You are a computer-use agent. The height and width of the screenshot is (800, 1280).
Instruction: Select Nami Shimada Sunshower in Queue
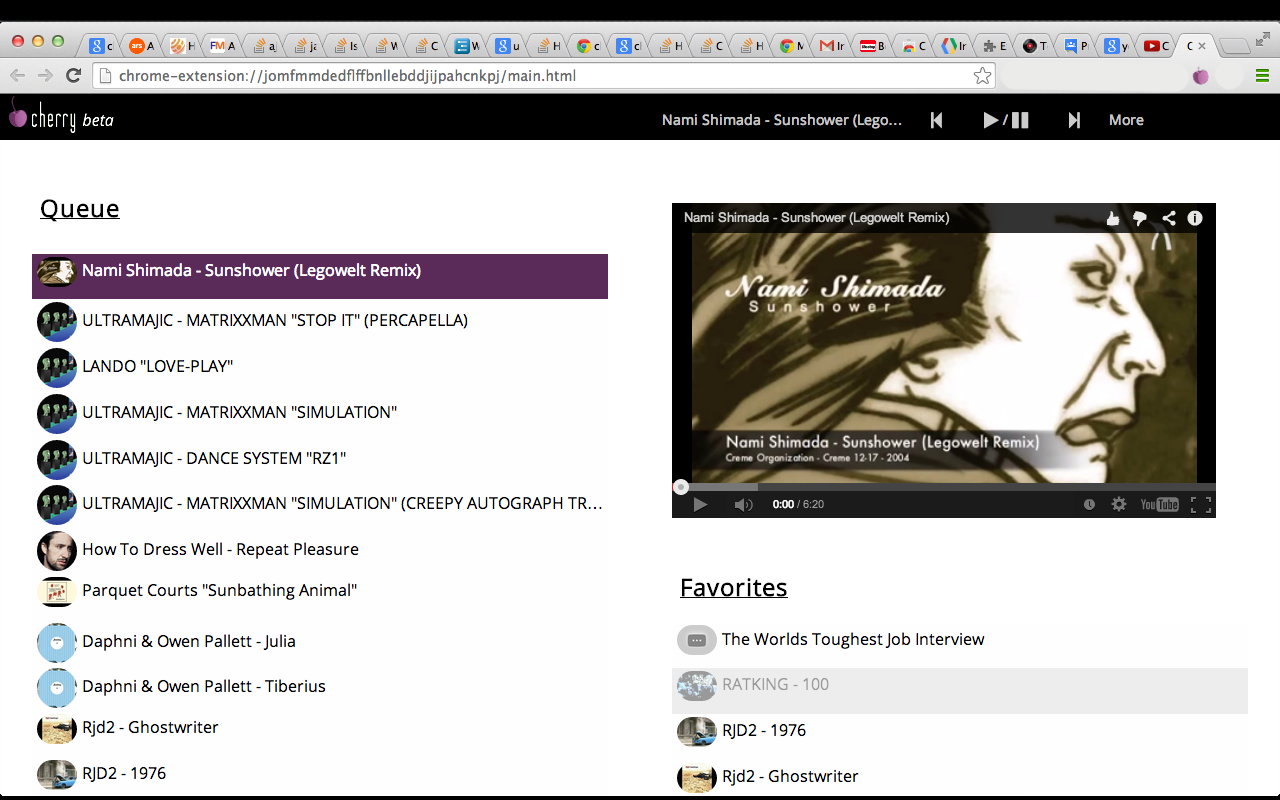point(320,276)
